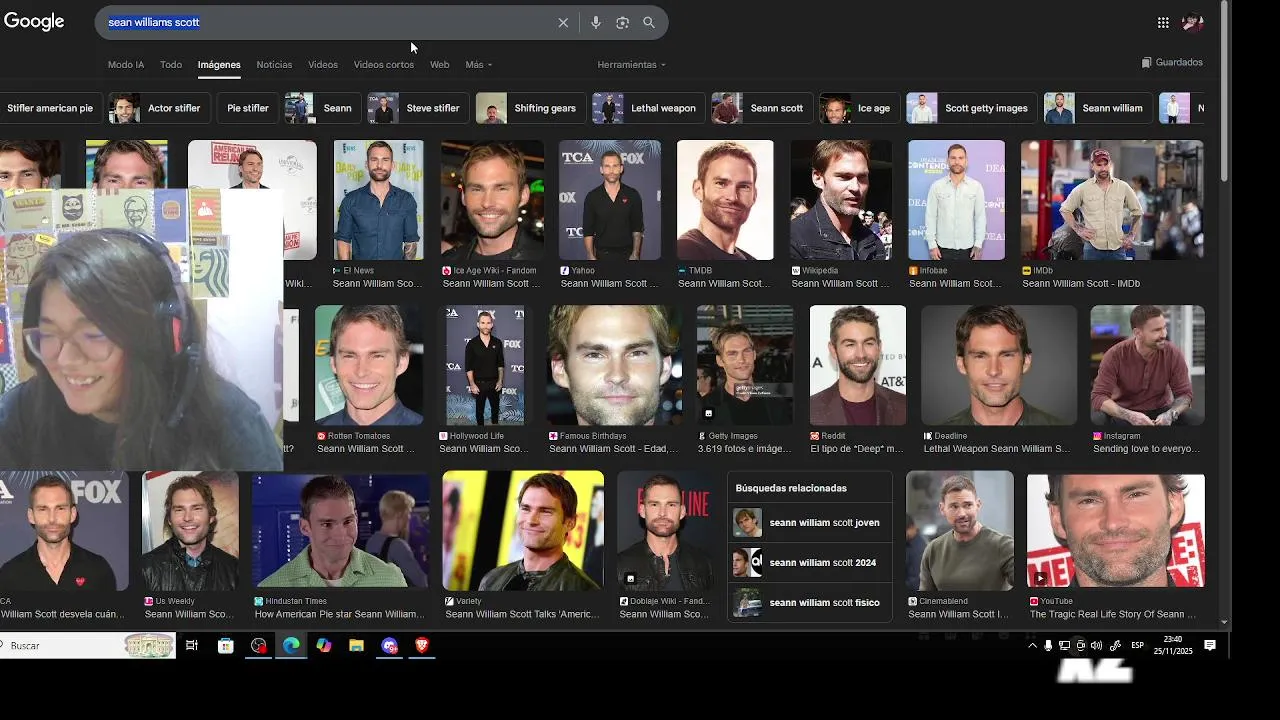Image resolution: width=1280 pixels, height=720 pixels.
Task: Open the E! News image result
Action: (x=378, y=200)
